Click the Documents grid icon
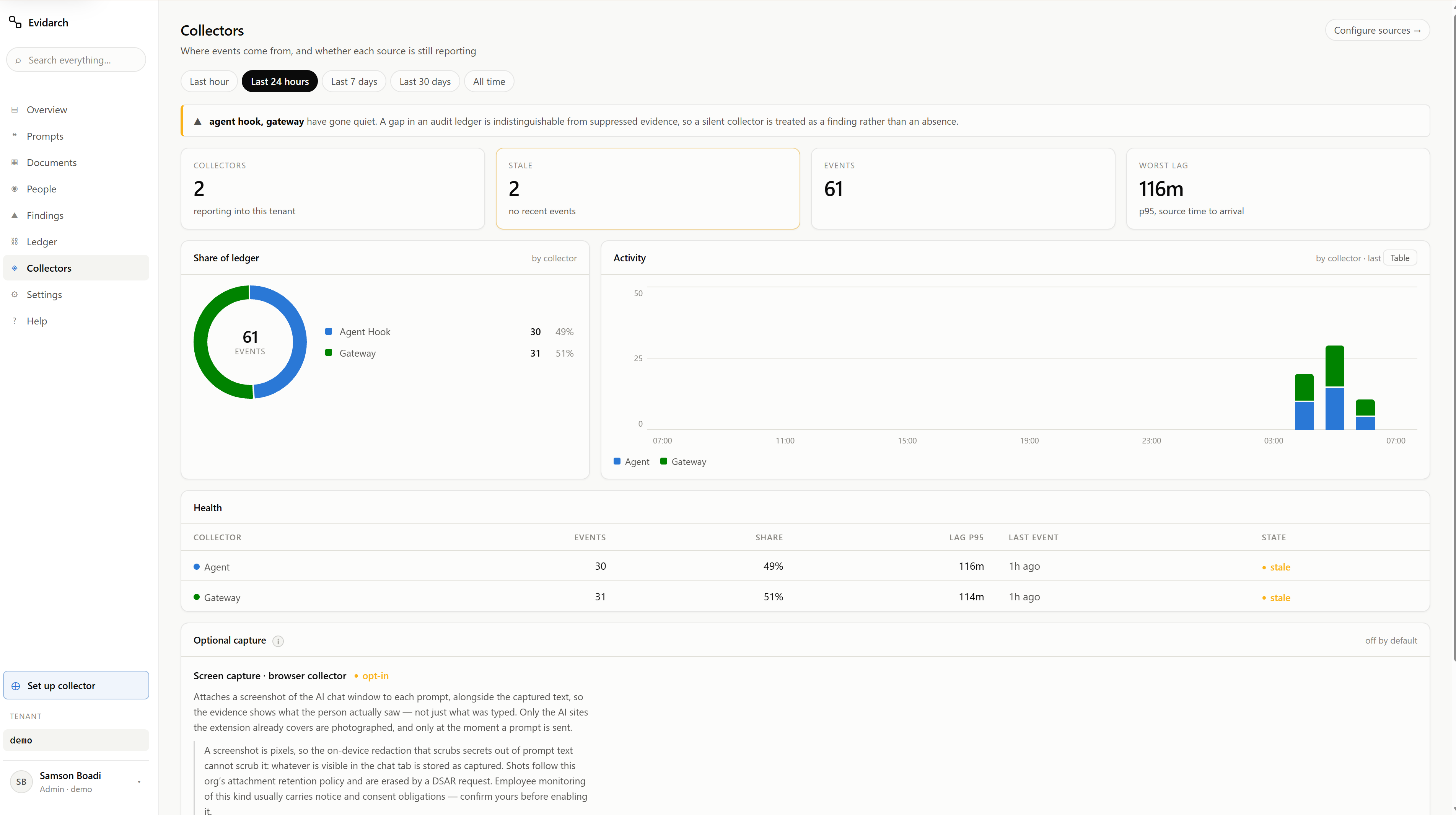The height and width of the screenshot is (815, 1456). click(x=15, y=162)
